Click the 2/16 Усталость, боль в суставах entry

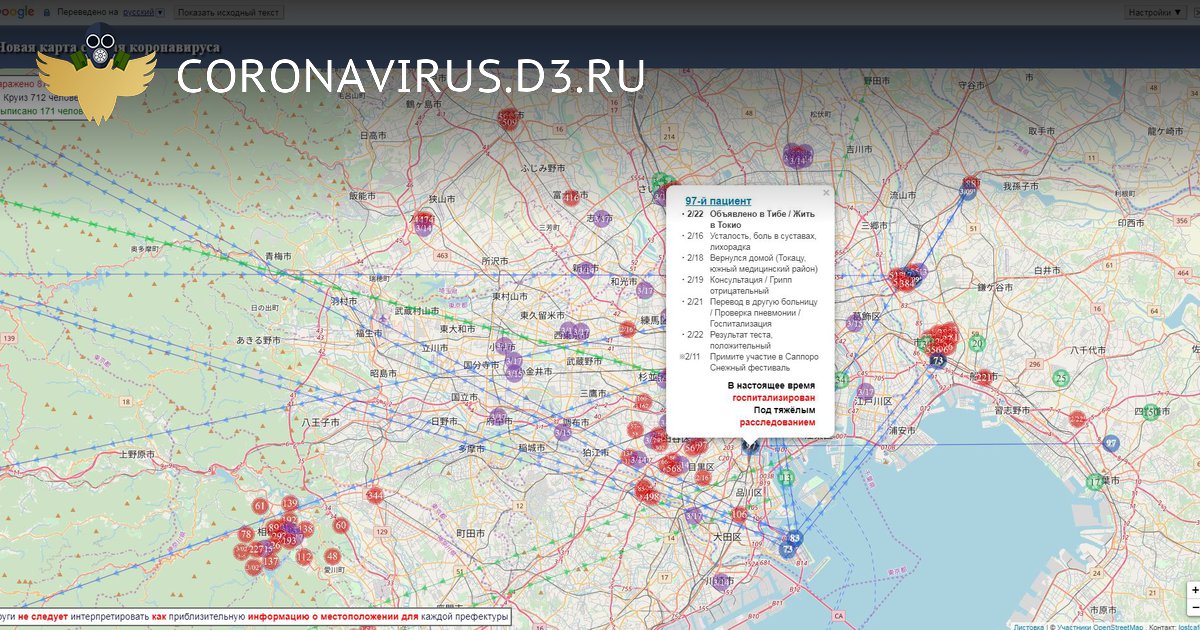(748, 241)
